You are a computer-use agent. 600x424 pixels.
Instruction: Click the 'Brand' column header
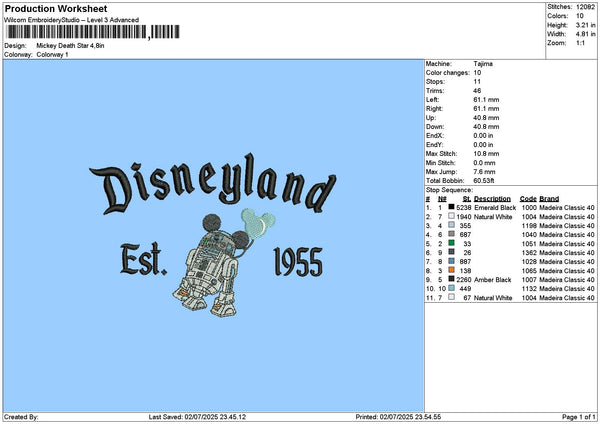549,199
